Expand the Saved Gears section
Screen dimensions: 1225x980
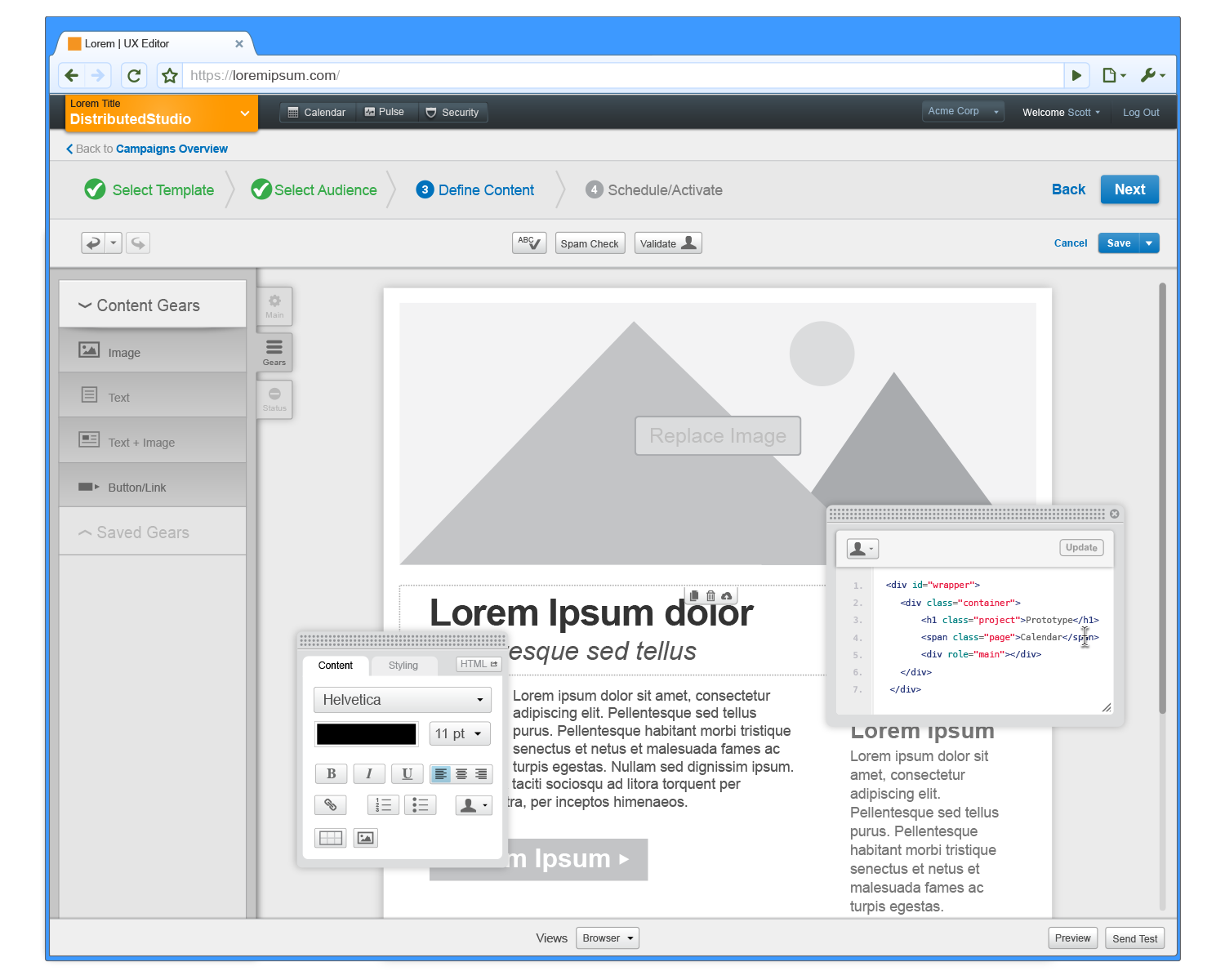[153, 532]
